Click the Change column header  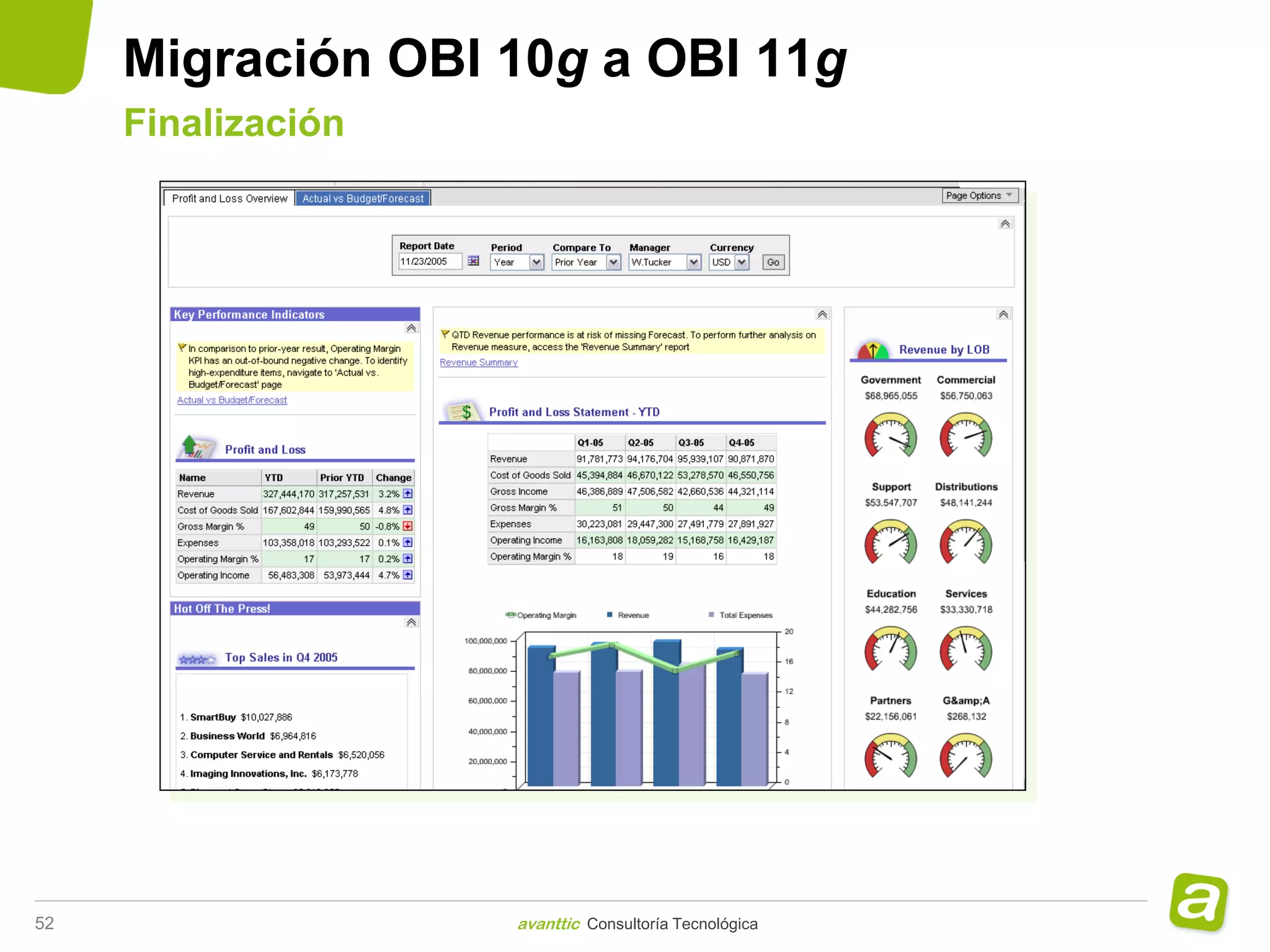[393, 477]
